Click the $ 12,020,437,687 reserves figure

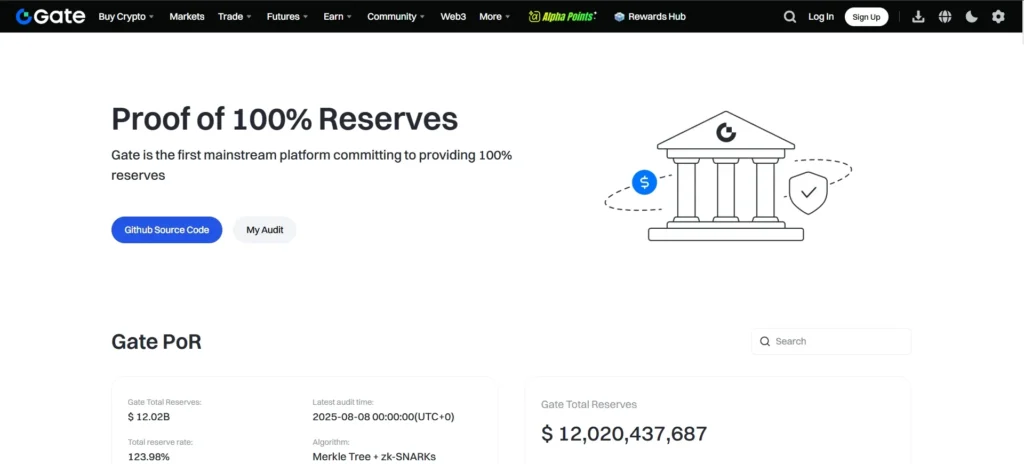click(x=624, y=434)
